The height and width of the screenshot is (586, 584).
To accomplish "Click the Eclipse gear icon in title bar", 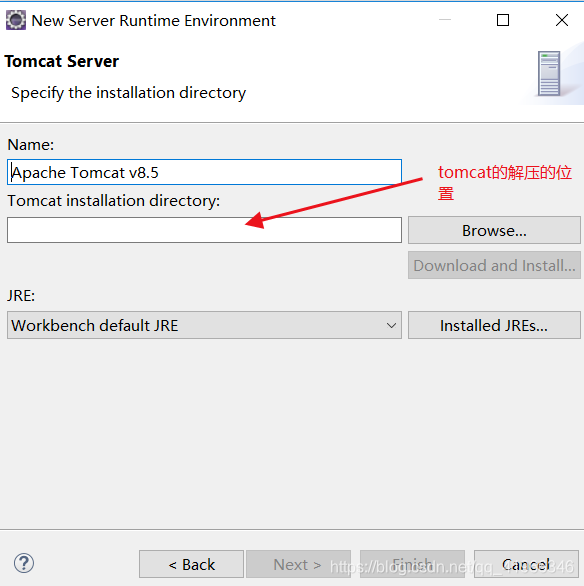I will [16, 20].
